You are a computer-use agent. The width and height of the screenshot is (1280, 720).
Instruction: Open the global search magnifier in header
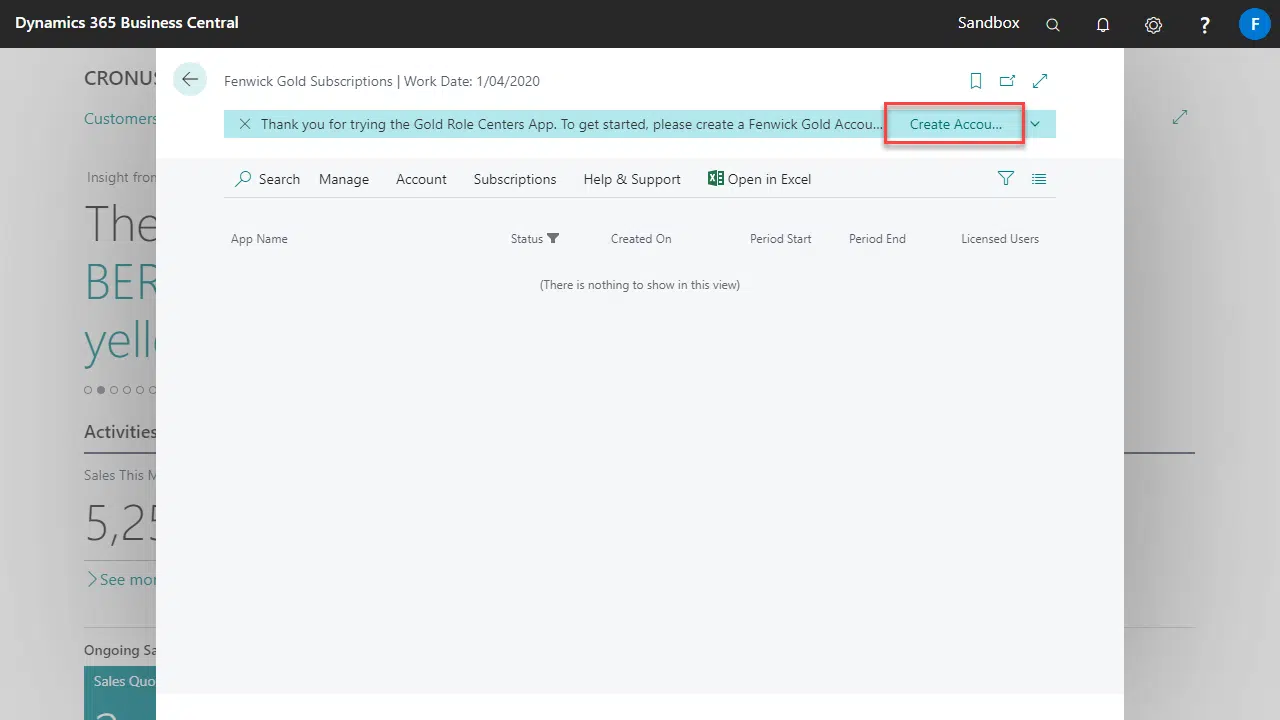pyautogui.click(x=1053, y=25)
